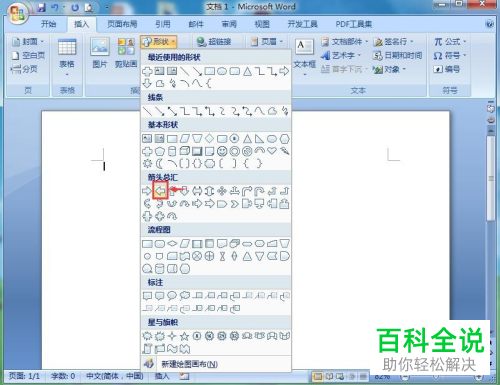500x385 pixels.
Task: Switch to the 视图 ribbon tab
Action: coord(262,24)
